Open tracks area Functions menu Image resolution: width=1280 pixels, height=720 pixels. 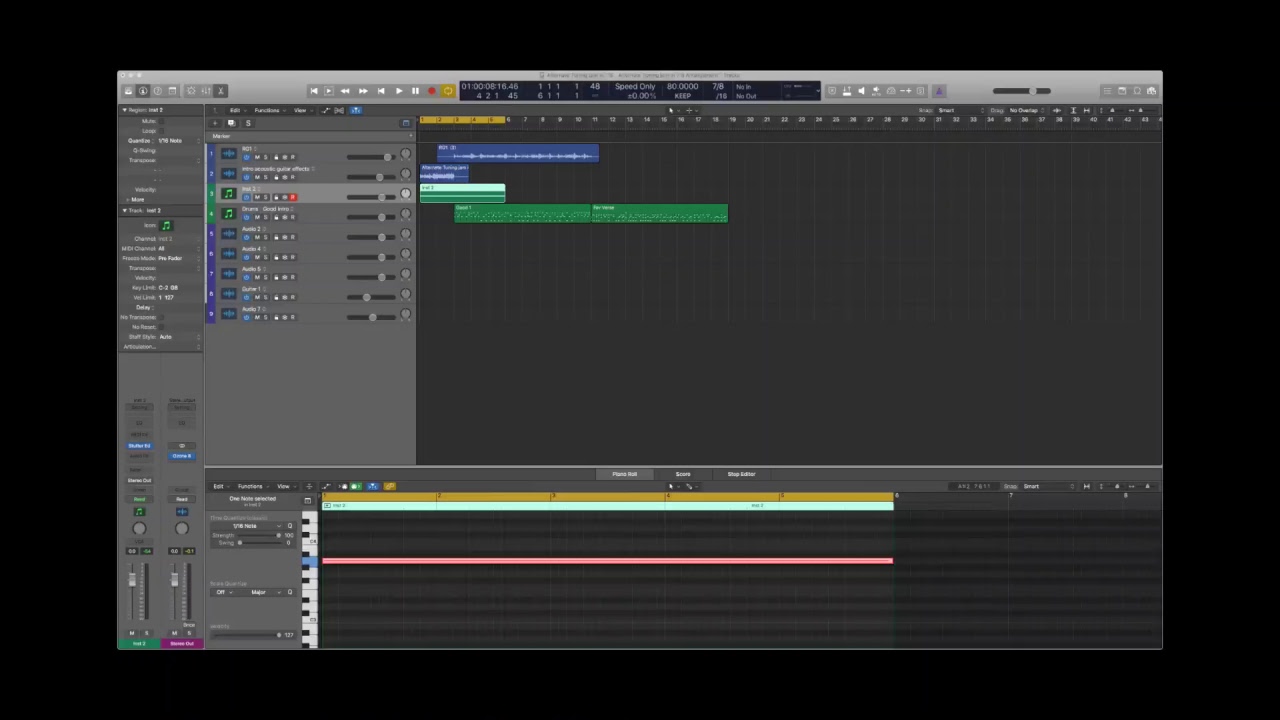click(x=268, y=110)
